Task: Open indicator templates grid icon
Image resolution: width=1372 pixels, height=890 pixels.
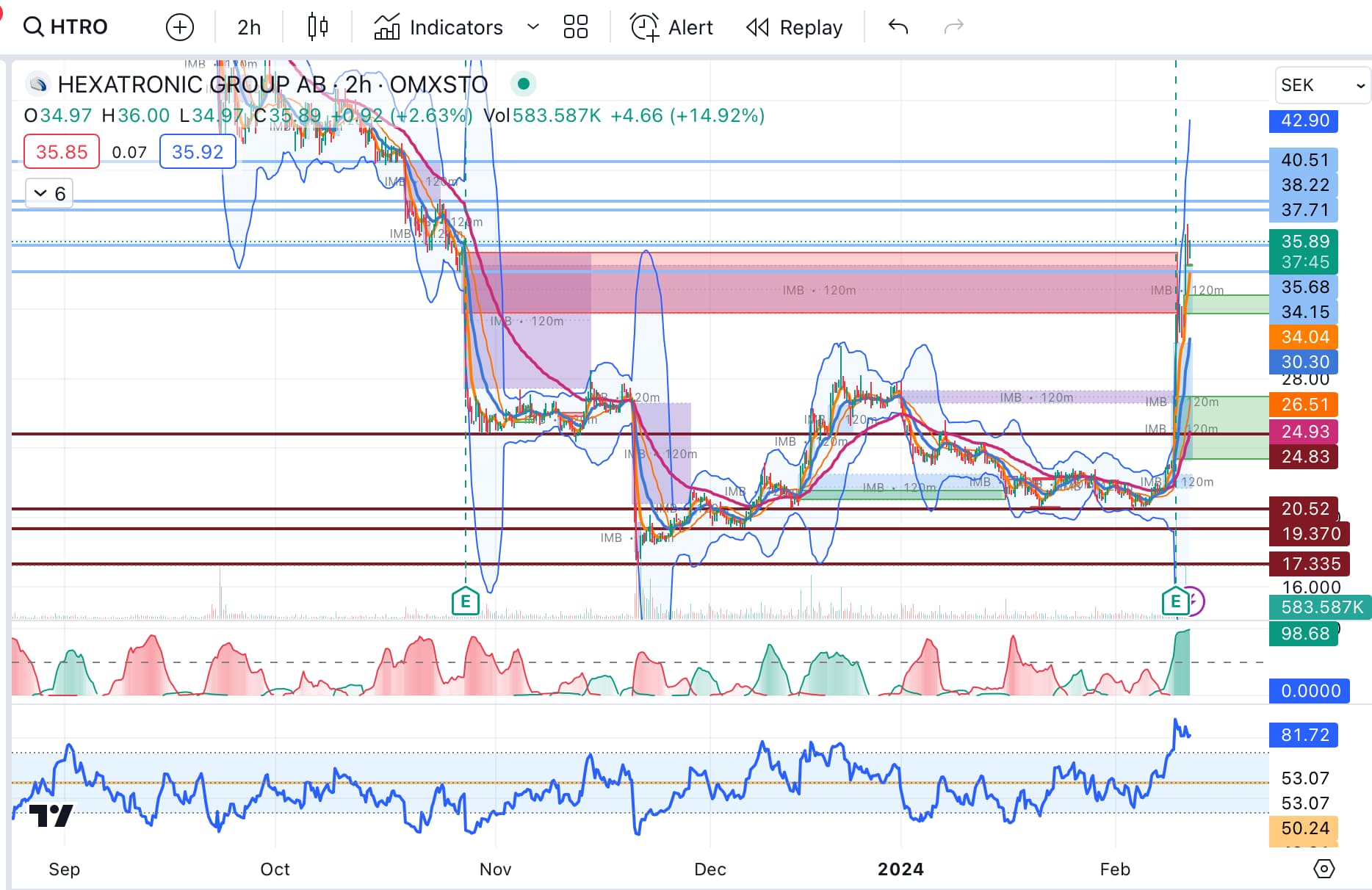Action: coord(576,27)
